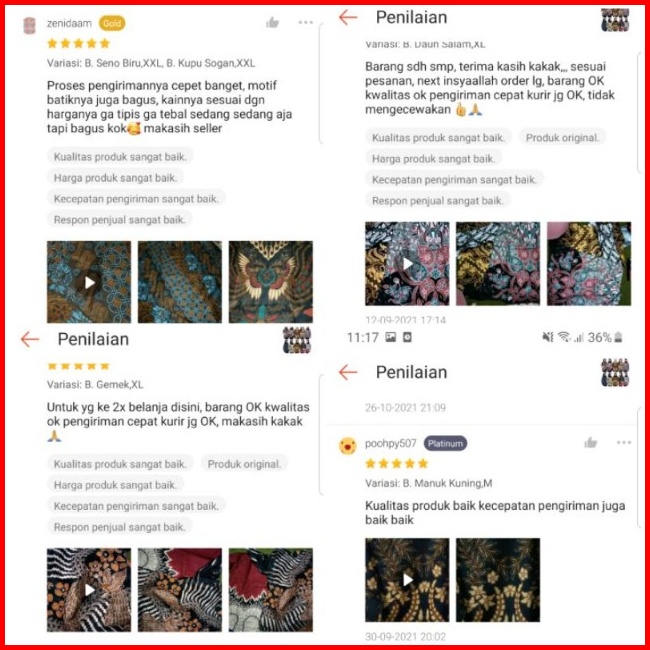Image resolution: width=650 pixels, height=650 pixels.
Task: Play video in B. Daun Salam review
Action: (407, 264)
